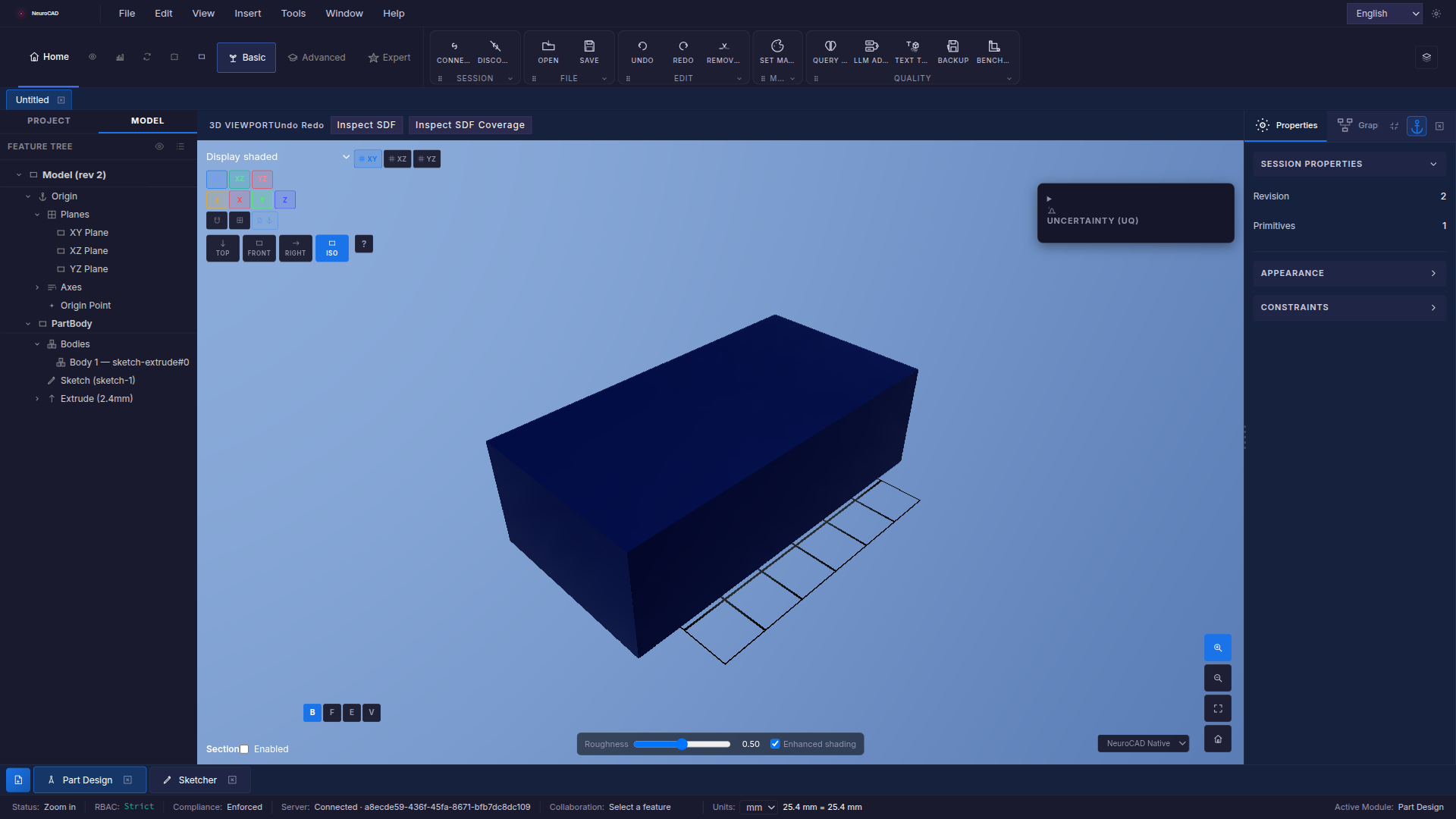Zoom in using the viewport magnifier plus
Viewport: 1456px width, 819px height.
tap(1218, 648)
